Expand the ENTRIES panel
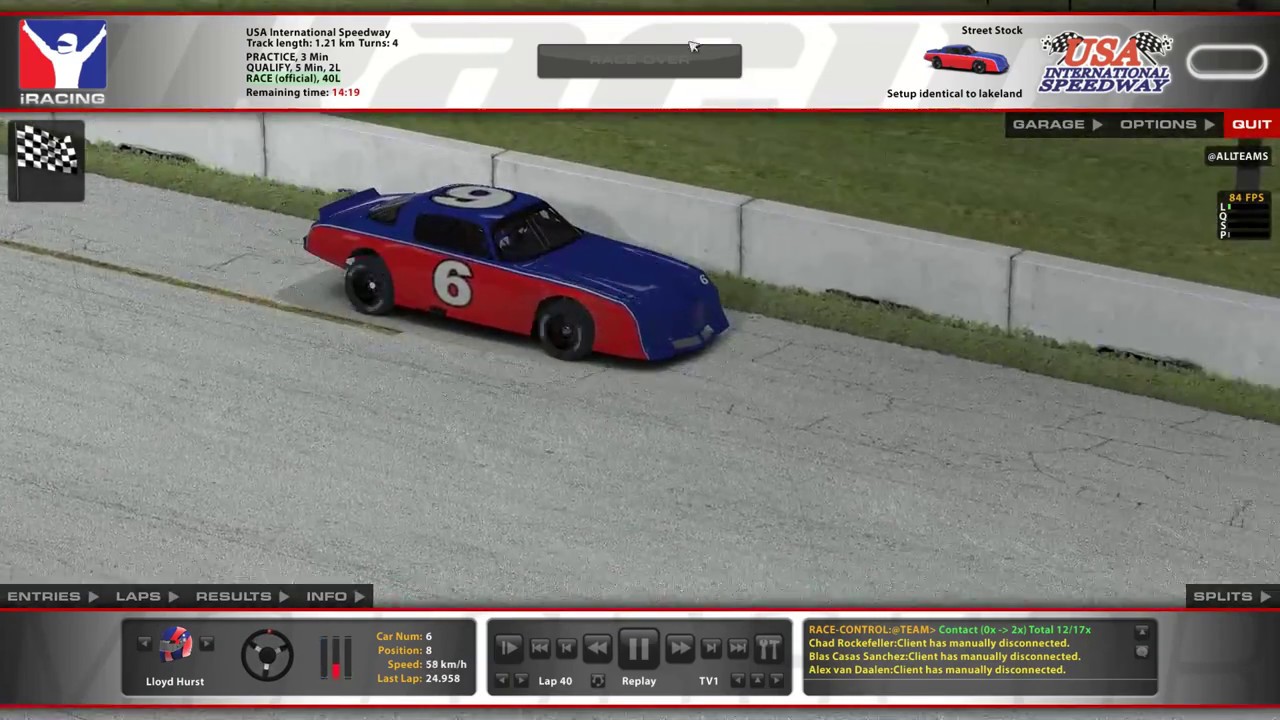The height and width of the screenshot is (720, 1280). click(x=53, y=596)
